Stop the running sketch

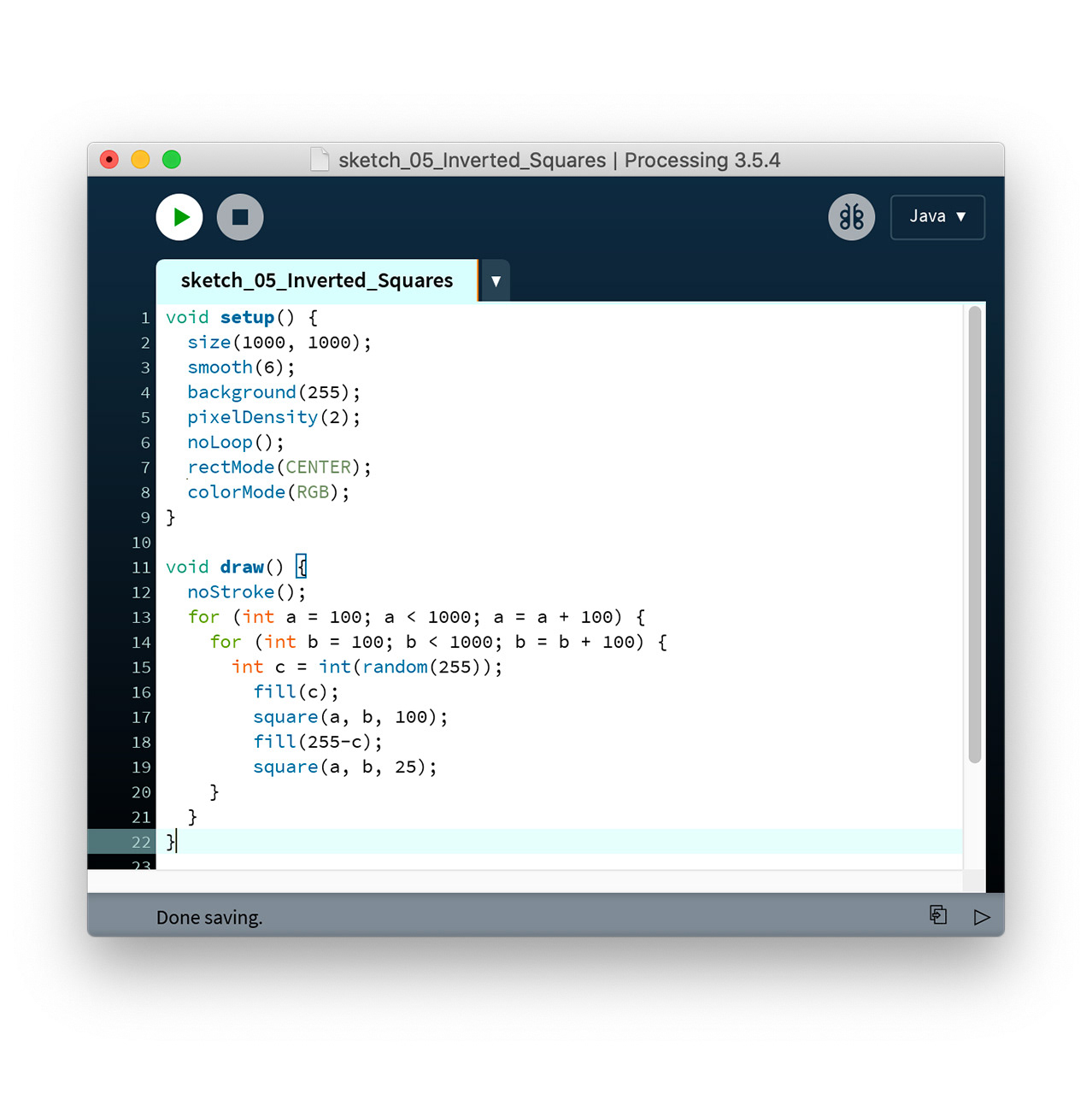240,217
